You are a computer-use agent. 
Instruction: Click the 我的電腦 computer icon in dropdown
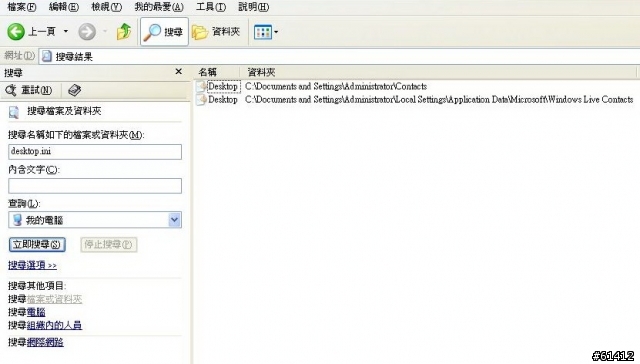pyautogui.click(x=17, y=220)
